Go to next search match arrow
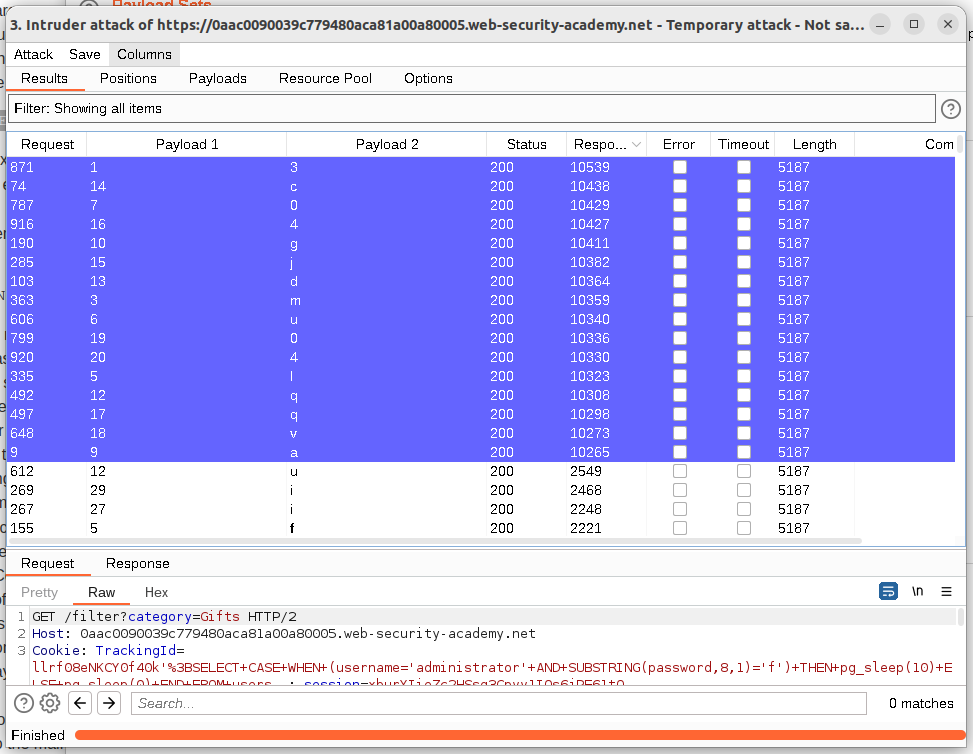Viewport: 973px width, 754px height. tap(109, 703)
